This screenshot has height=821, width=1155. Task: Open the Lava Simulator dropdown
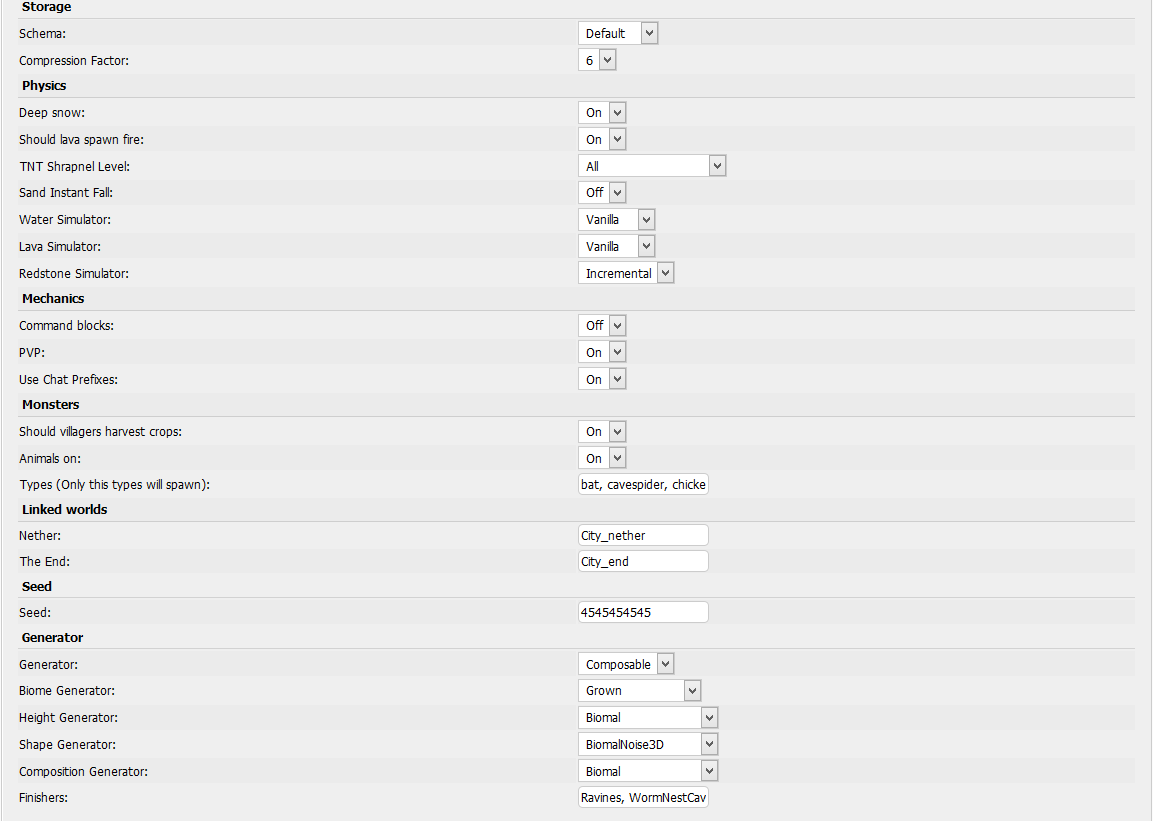tap(617, 246)
